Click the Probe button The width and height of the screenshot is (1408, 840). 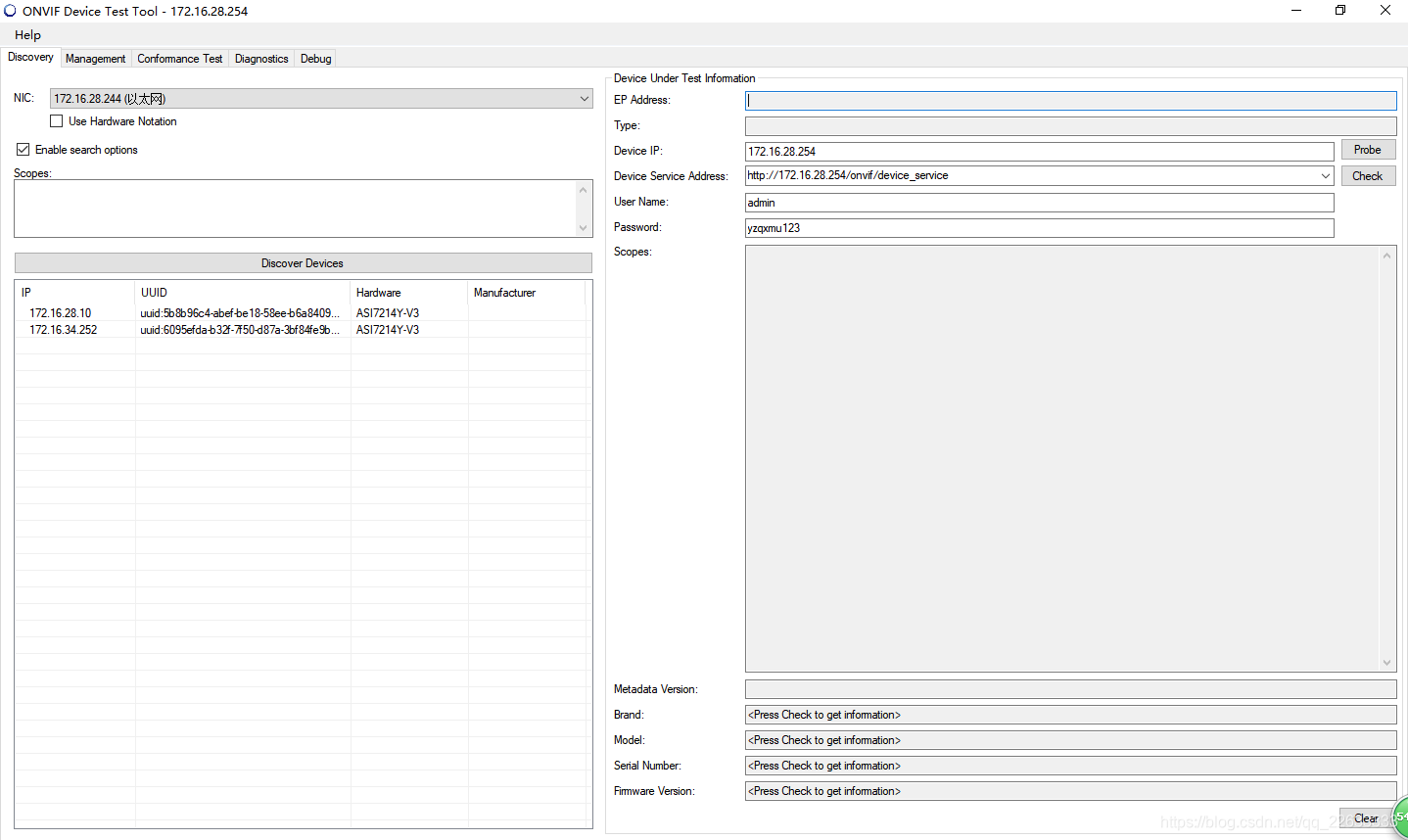point(1368,150)
